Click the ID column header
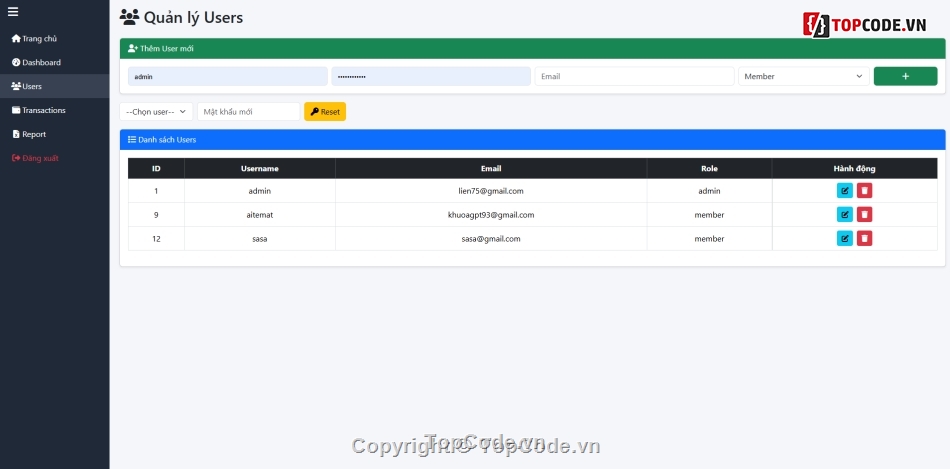 [156, 168]
